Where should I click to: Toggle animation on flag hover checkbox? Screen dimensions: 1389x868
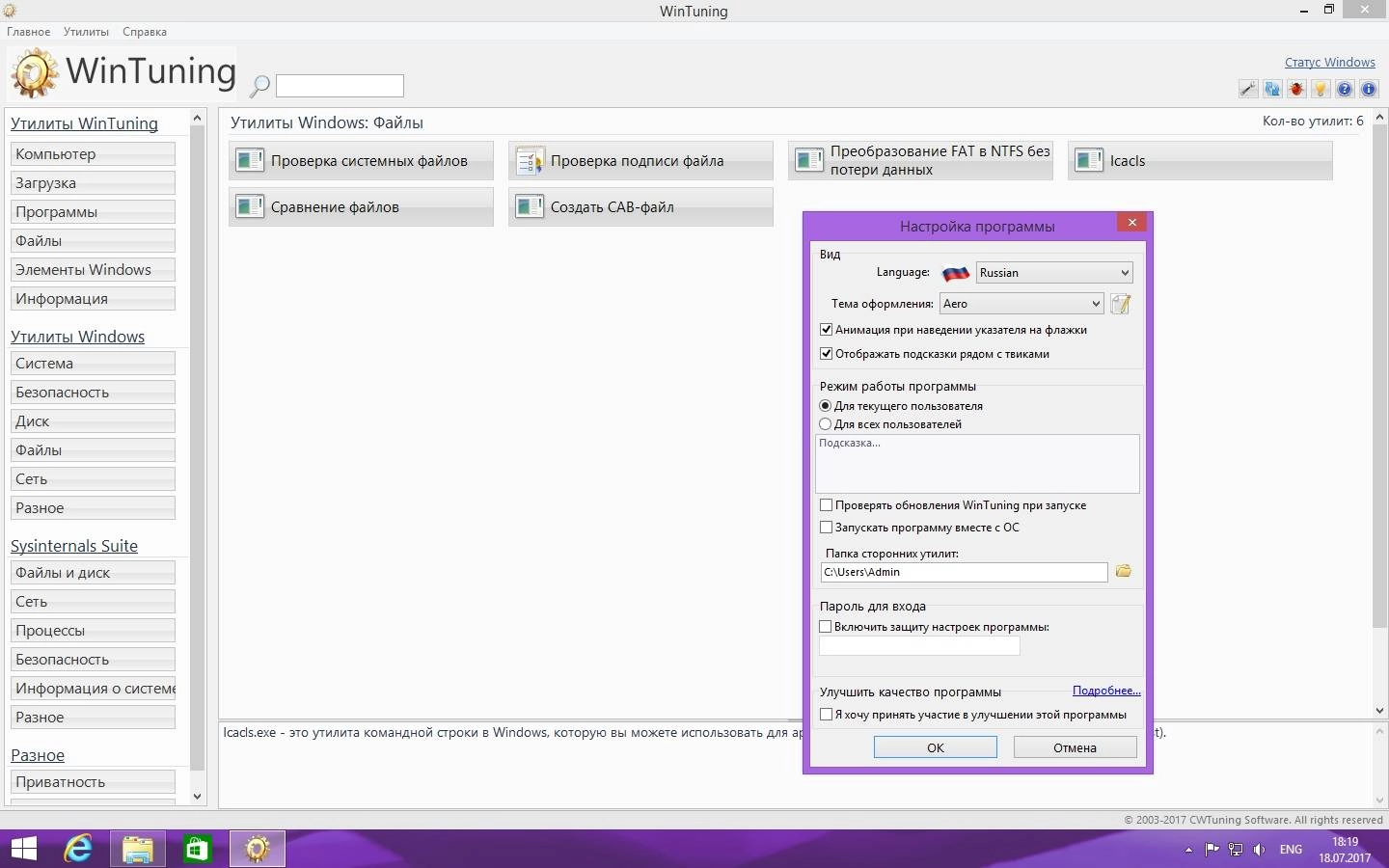pyautogui.click(x=826, y=330)
